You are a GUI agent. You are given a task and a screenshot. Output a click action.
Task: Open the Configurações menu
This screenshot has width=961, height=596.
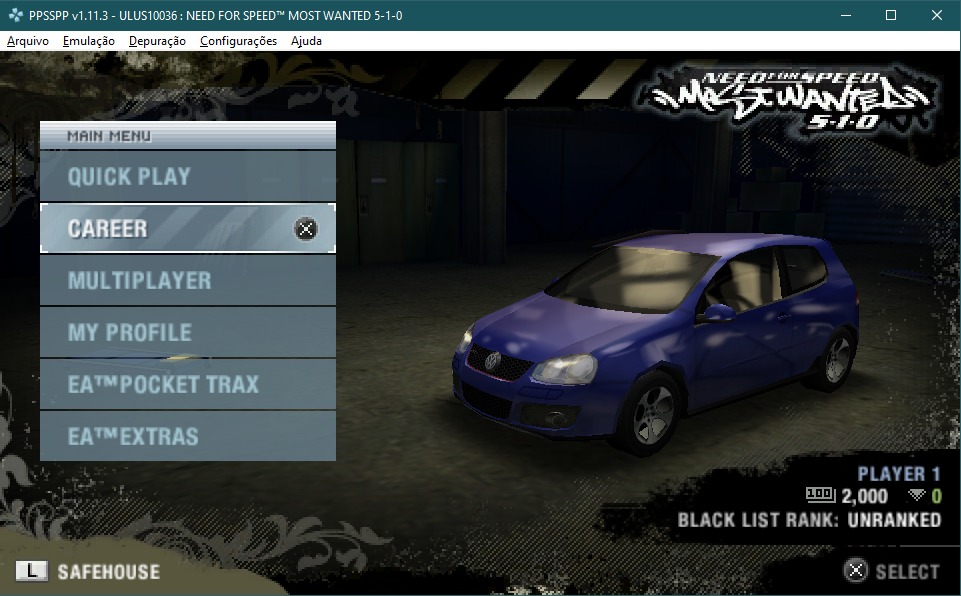(238, 41)
